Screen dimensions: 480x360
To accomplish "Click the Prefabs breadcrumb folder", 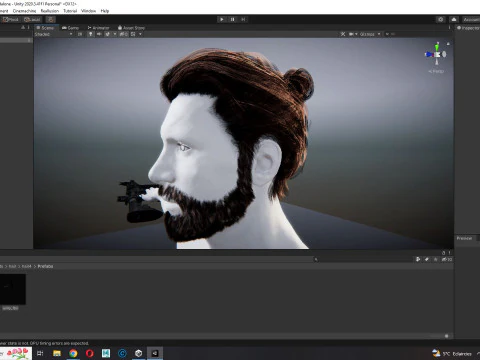I will click(x=45, y=266).
